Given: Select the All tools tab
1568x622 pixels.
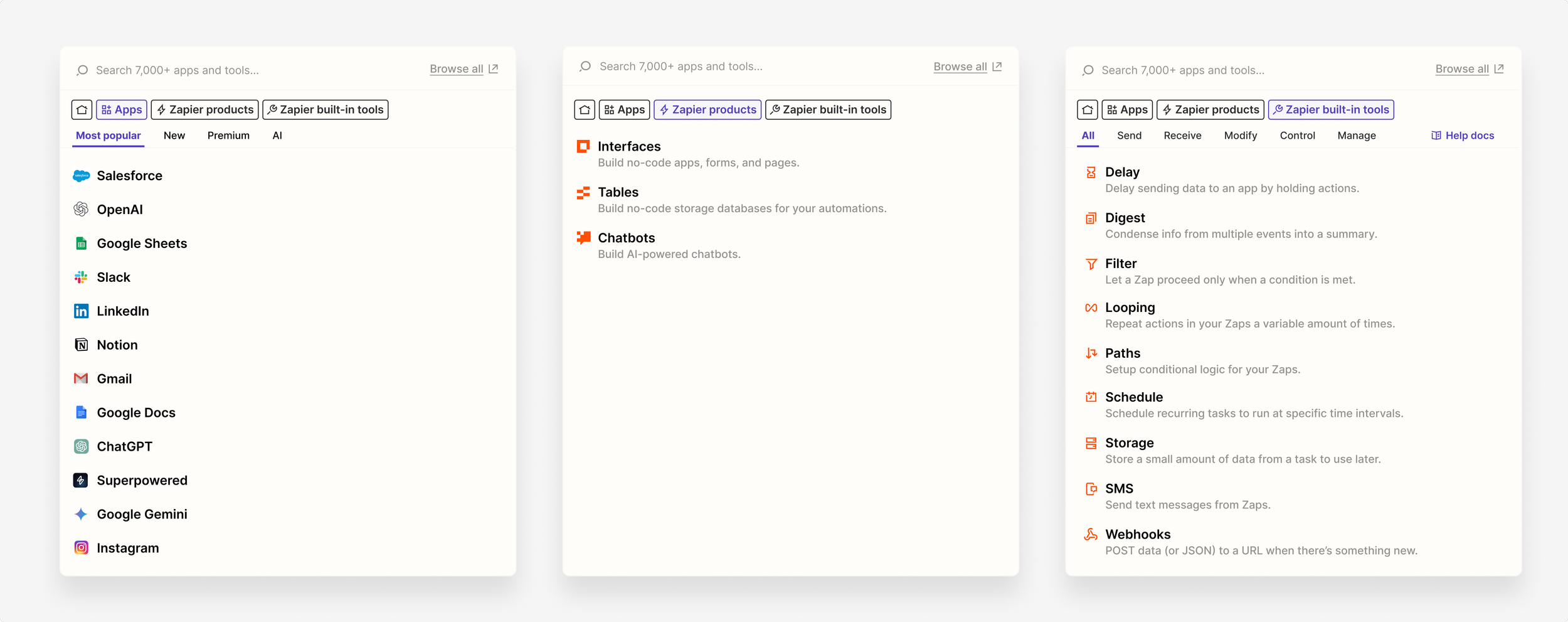Looking at the screenshot, I should tap(1088, 136).
